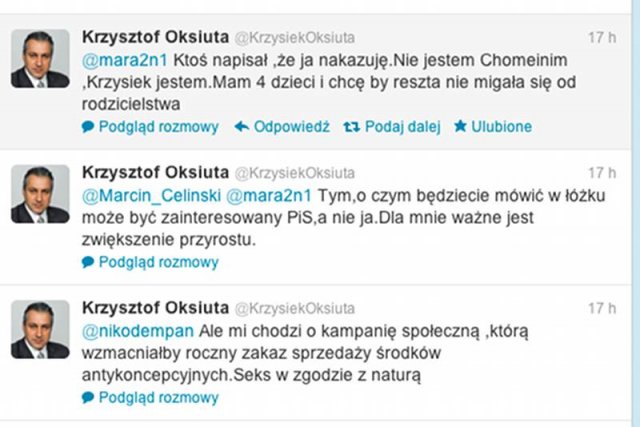Image resolution: width=640 pixels, height=427 pixels.
Task: Click speech bubble icon in first tweet
Action: [x=87, y=127]
